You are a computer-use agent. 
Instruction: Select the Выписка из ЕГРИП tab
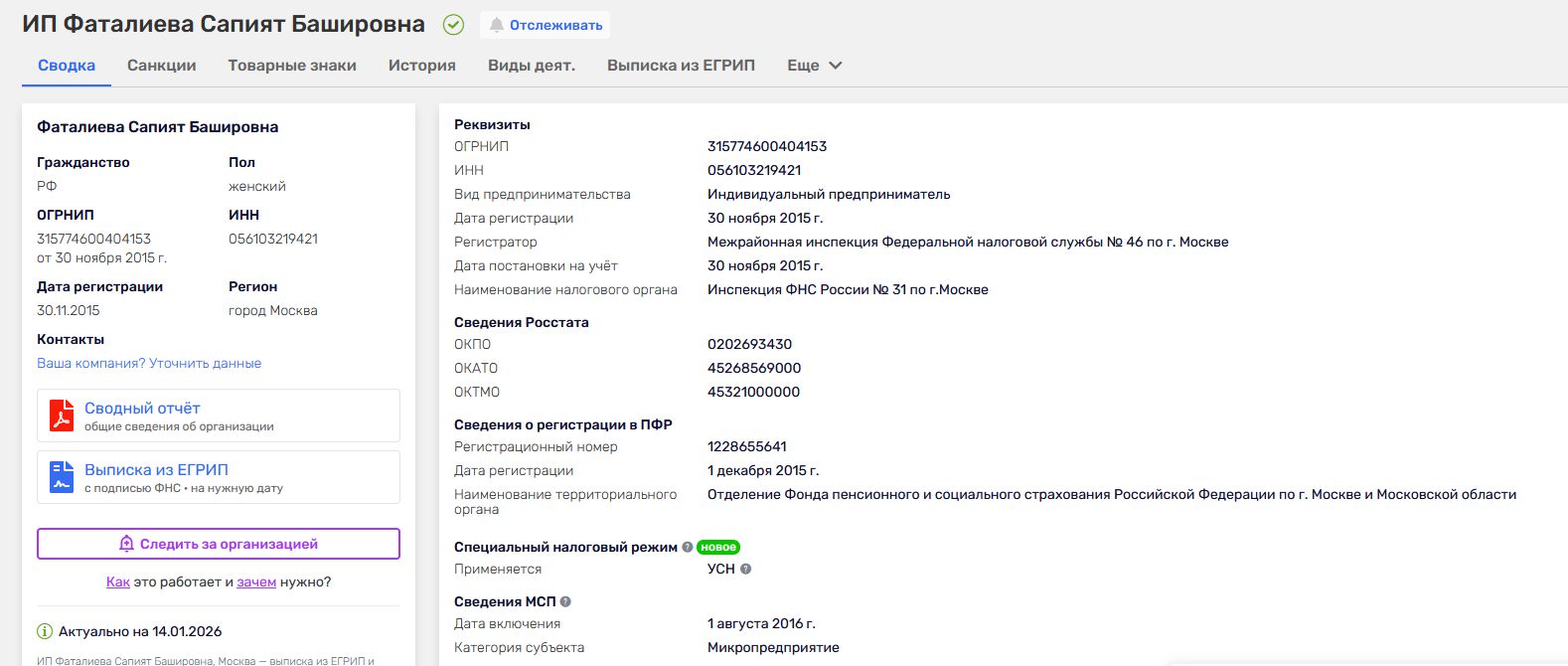click(681, 66)
